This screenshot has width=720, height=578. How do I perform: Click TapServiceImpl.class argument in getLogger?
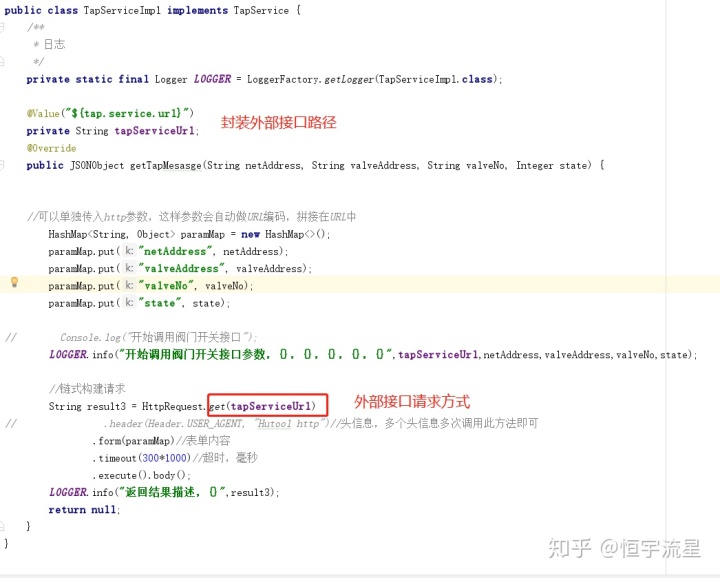click(436, 79)
